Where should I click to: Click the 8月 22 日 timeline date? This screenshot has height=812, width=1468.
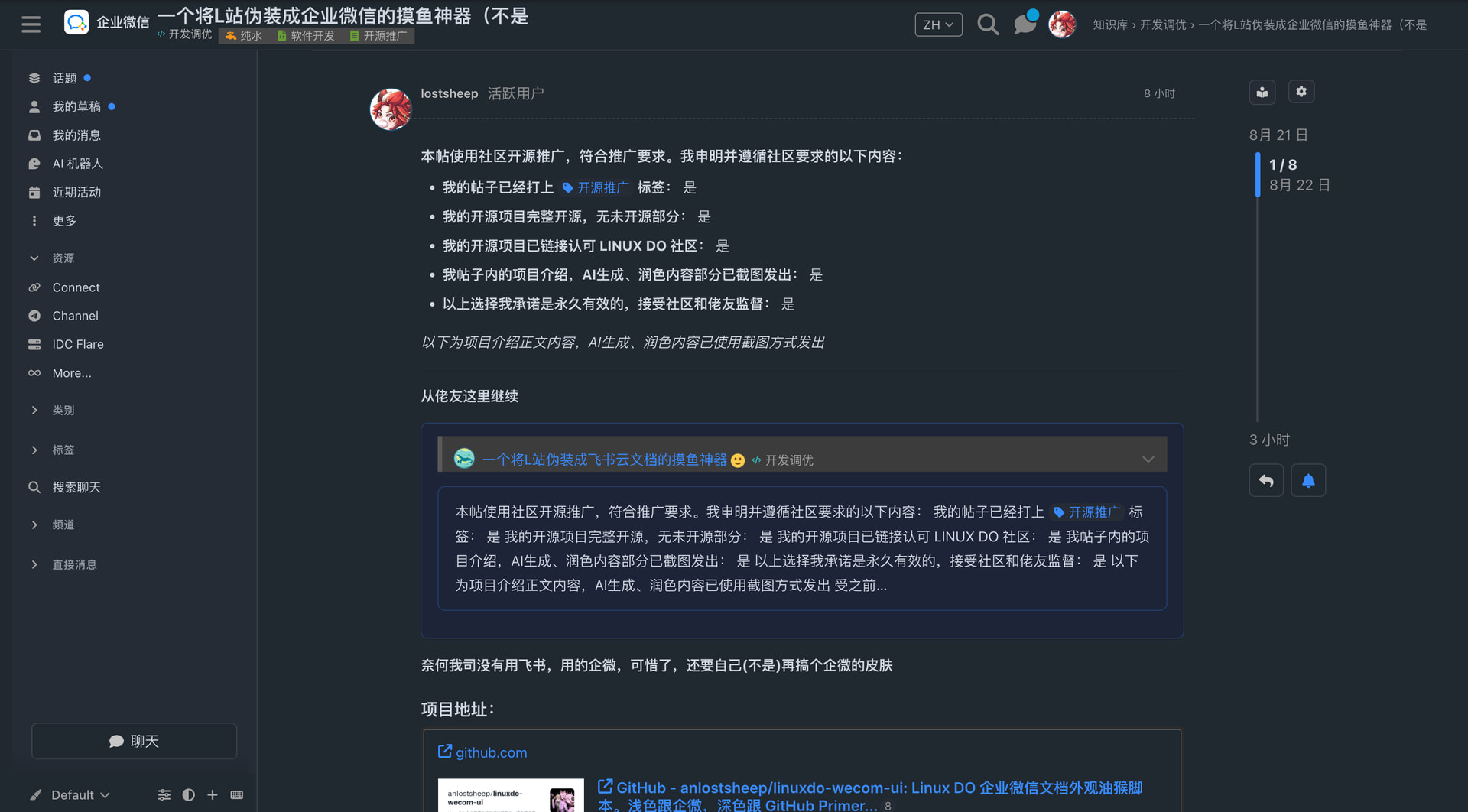point(1300,185)
